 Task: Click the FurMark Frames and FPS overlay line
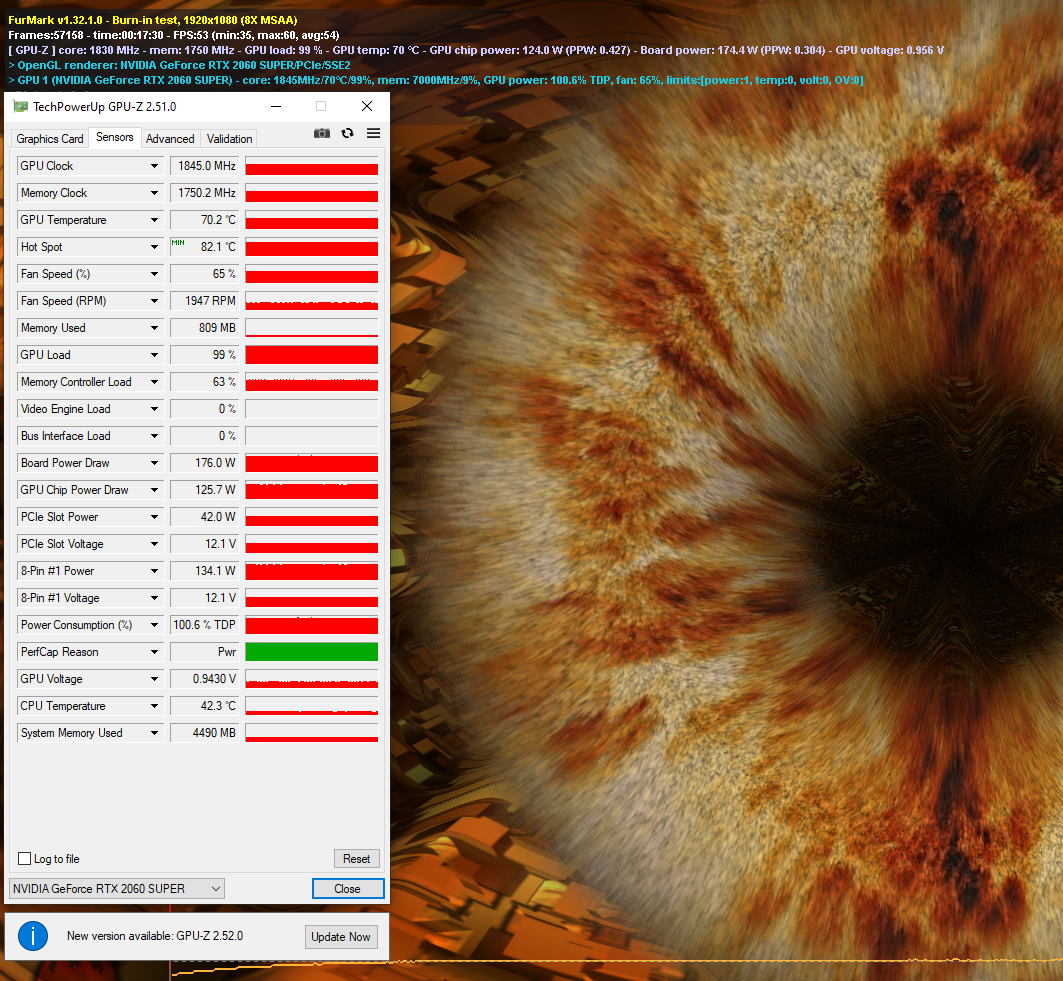point(174,35)
